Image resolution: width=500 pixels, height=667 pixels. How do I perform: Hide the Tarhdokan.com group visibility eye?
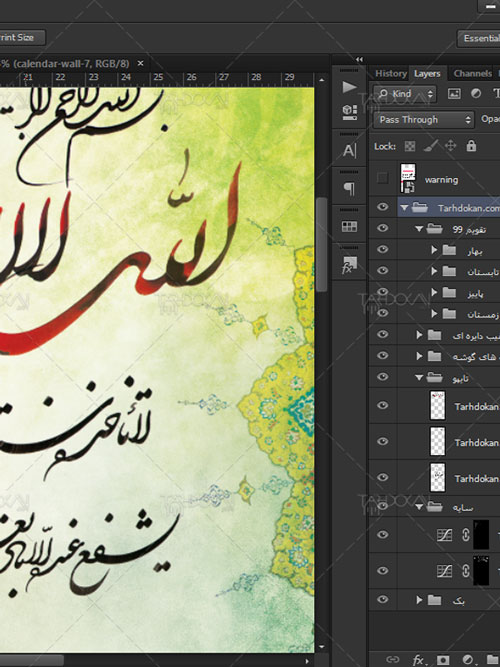383,207
